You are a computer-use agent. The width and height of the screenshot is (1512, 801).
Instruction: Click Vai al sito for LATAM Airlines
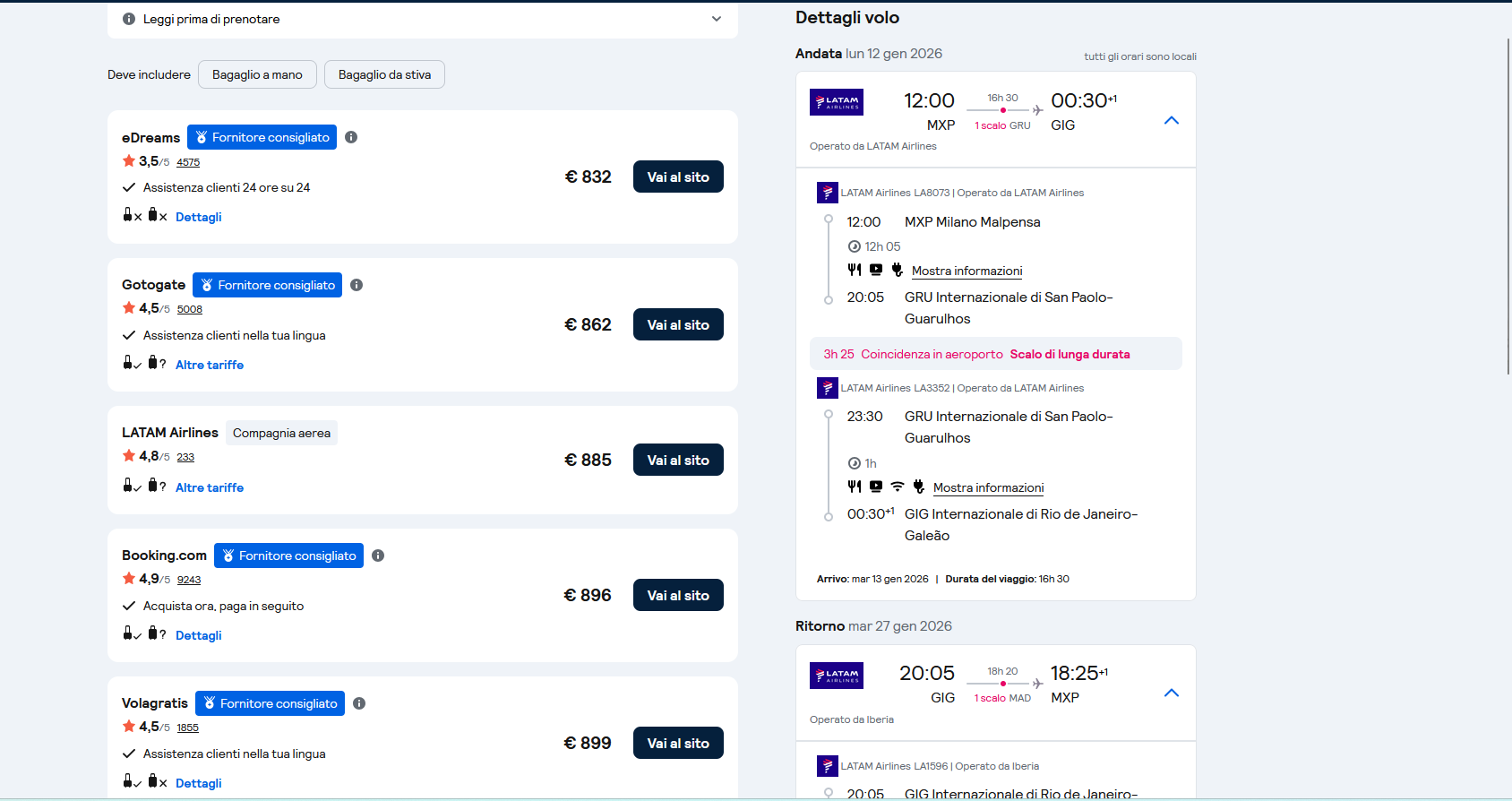678,461
